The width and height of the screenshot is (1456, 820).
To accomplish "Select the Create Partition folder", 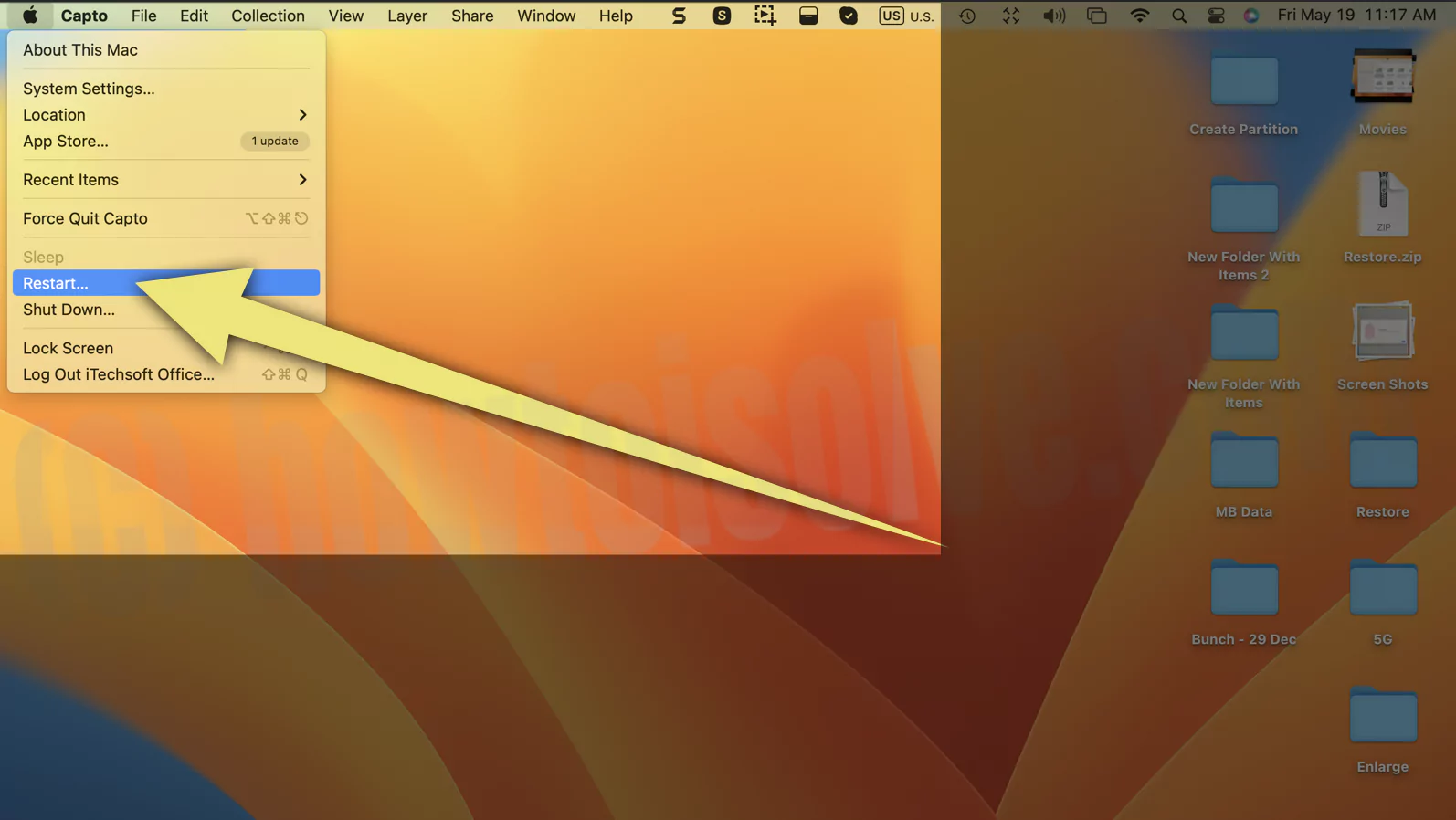I will tap(1244, 81).
